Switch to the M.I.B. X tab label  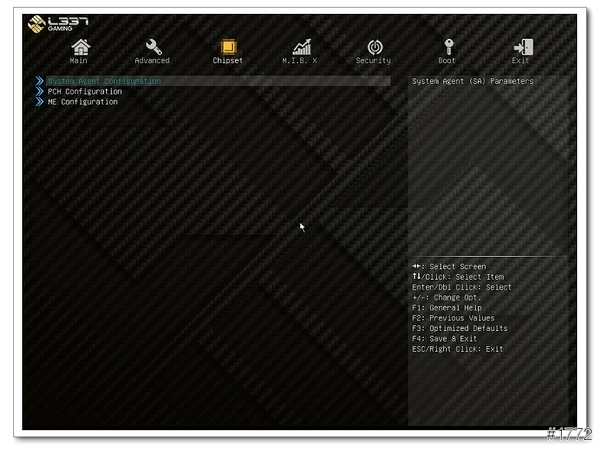pyautogui.click(x=299, y=60)
